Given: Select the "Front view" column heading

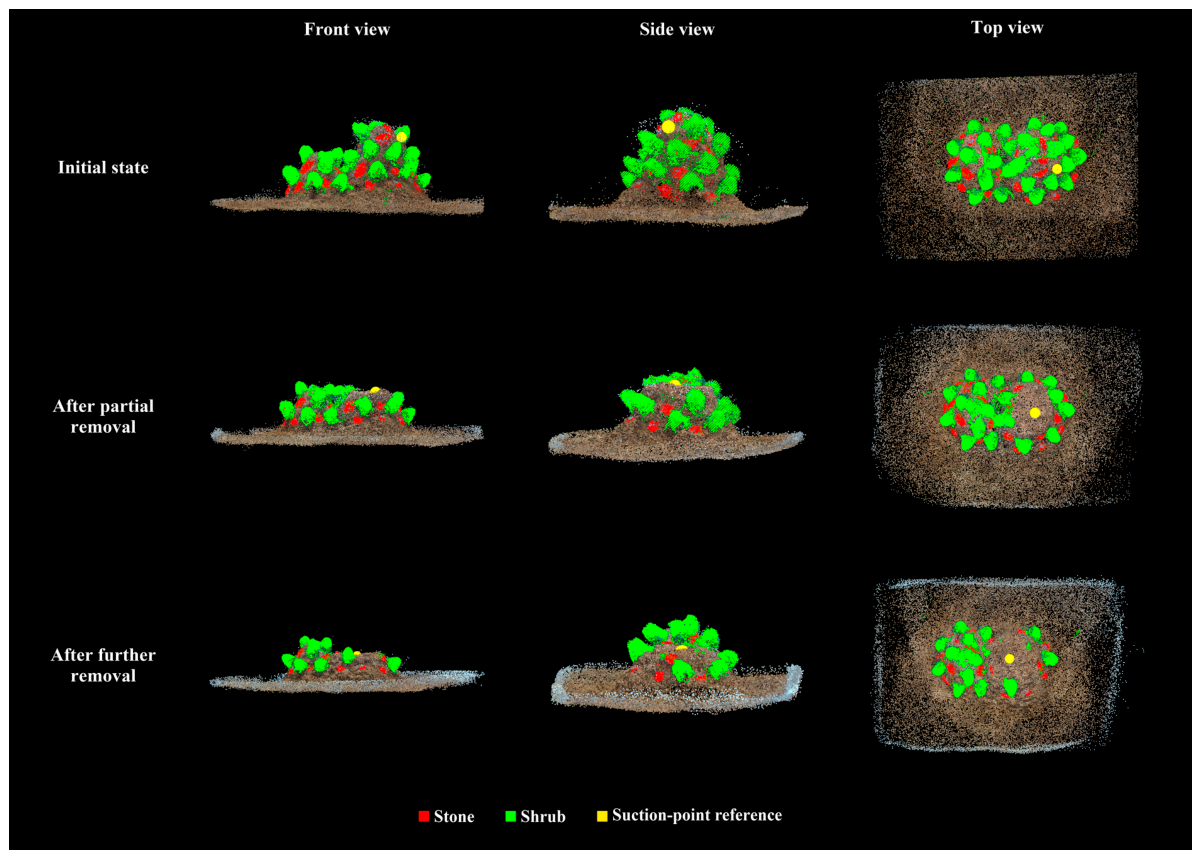Looking at the screenshot, I should tap(347, 29).
